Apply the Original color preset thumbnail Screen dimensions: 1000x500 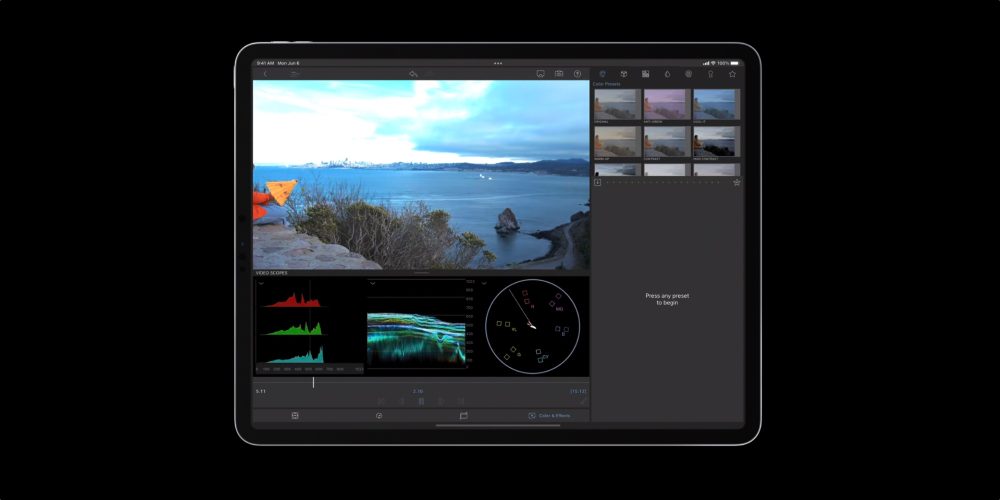tap(616, 105)
